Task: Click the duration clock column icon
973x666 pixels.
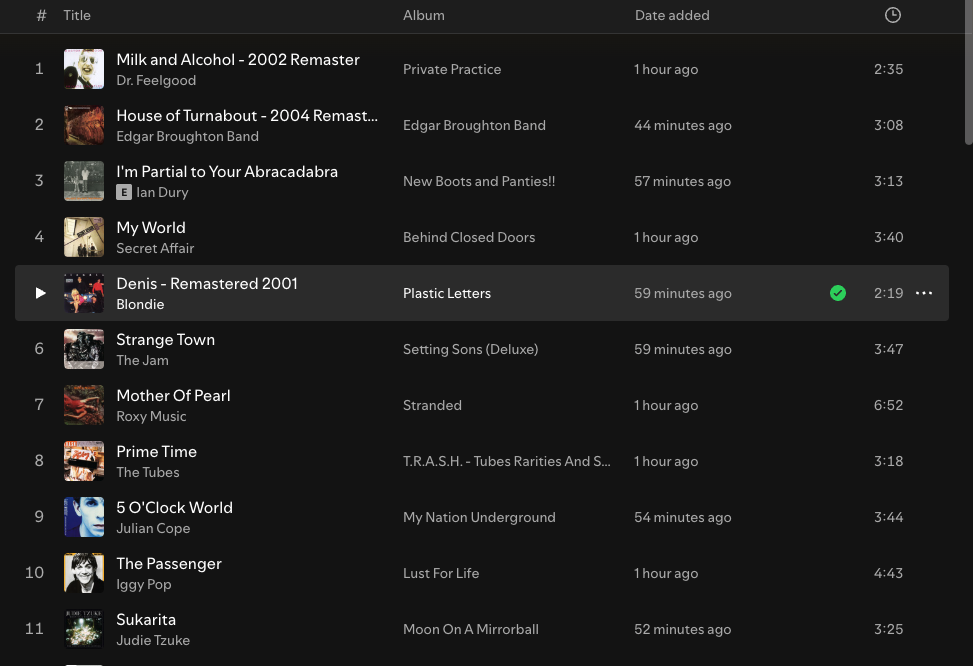Action: [x=892, y=15]
